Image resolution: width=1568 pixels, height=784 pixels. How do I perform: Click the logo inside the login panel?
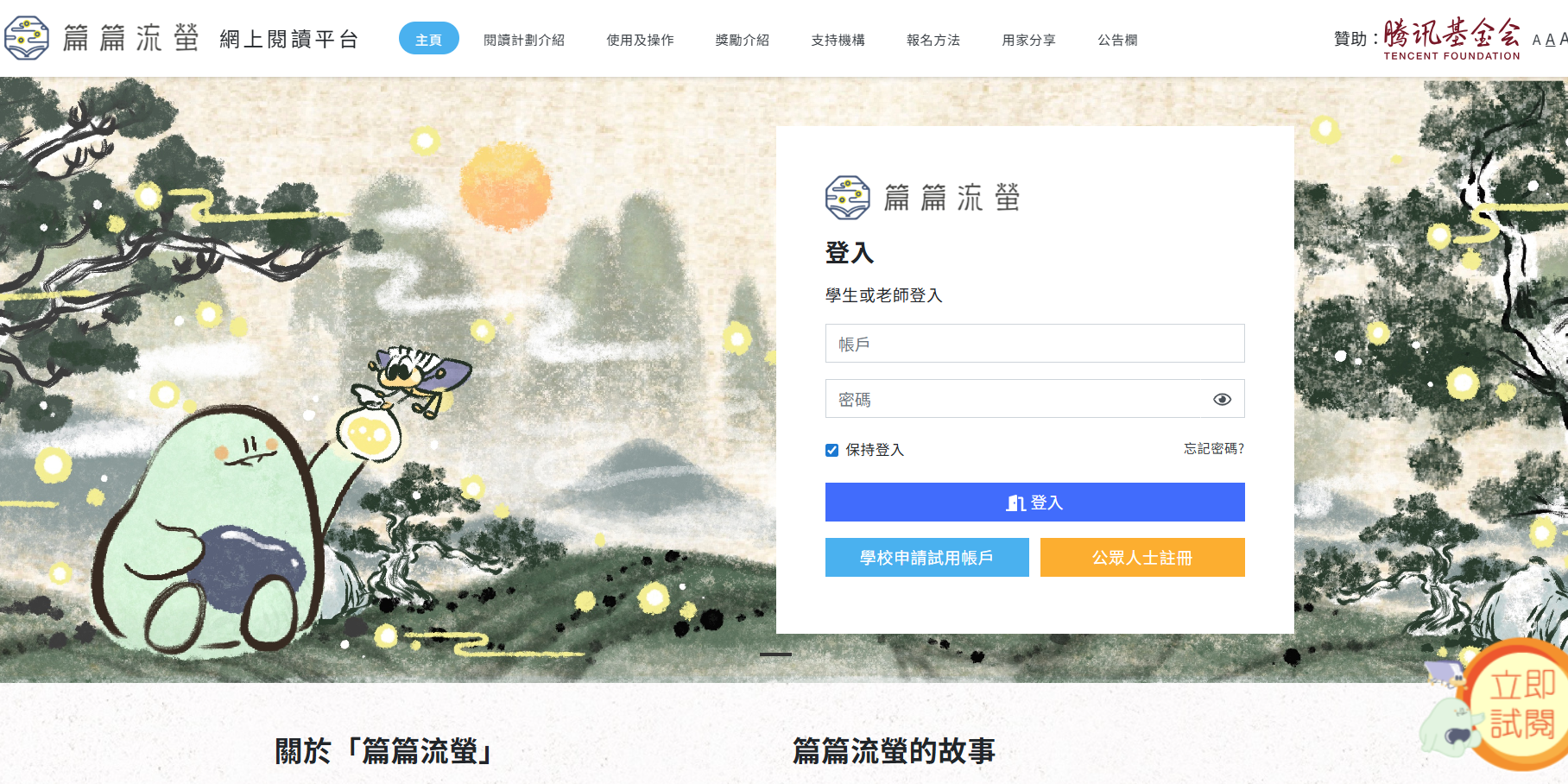(922, 198)
